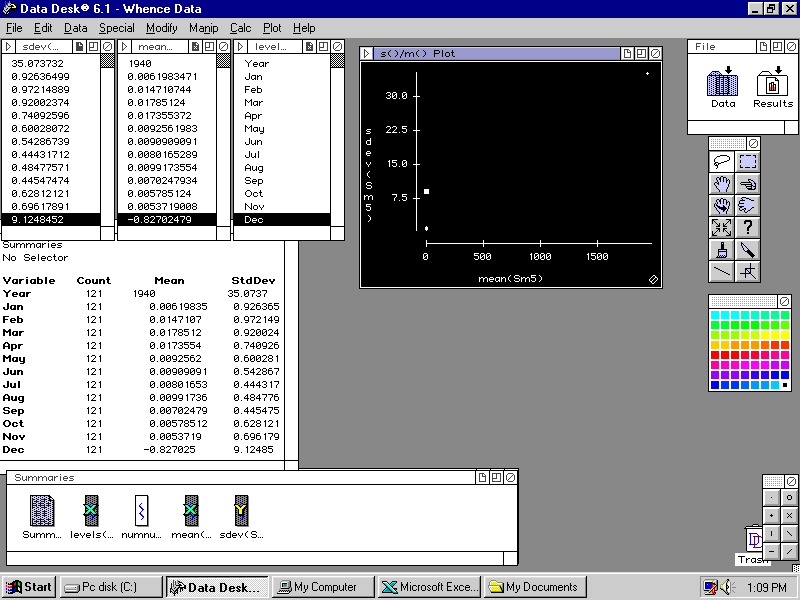800x600 pixels.
Task: Open the Manip menu
Action: pyautogui.click(x=203, y=28)
